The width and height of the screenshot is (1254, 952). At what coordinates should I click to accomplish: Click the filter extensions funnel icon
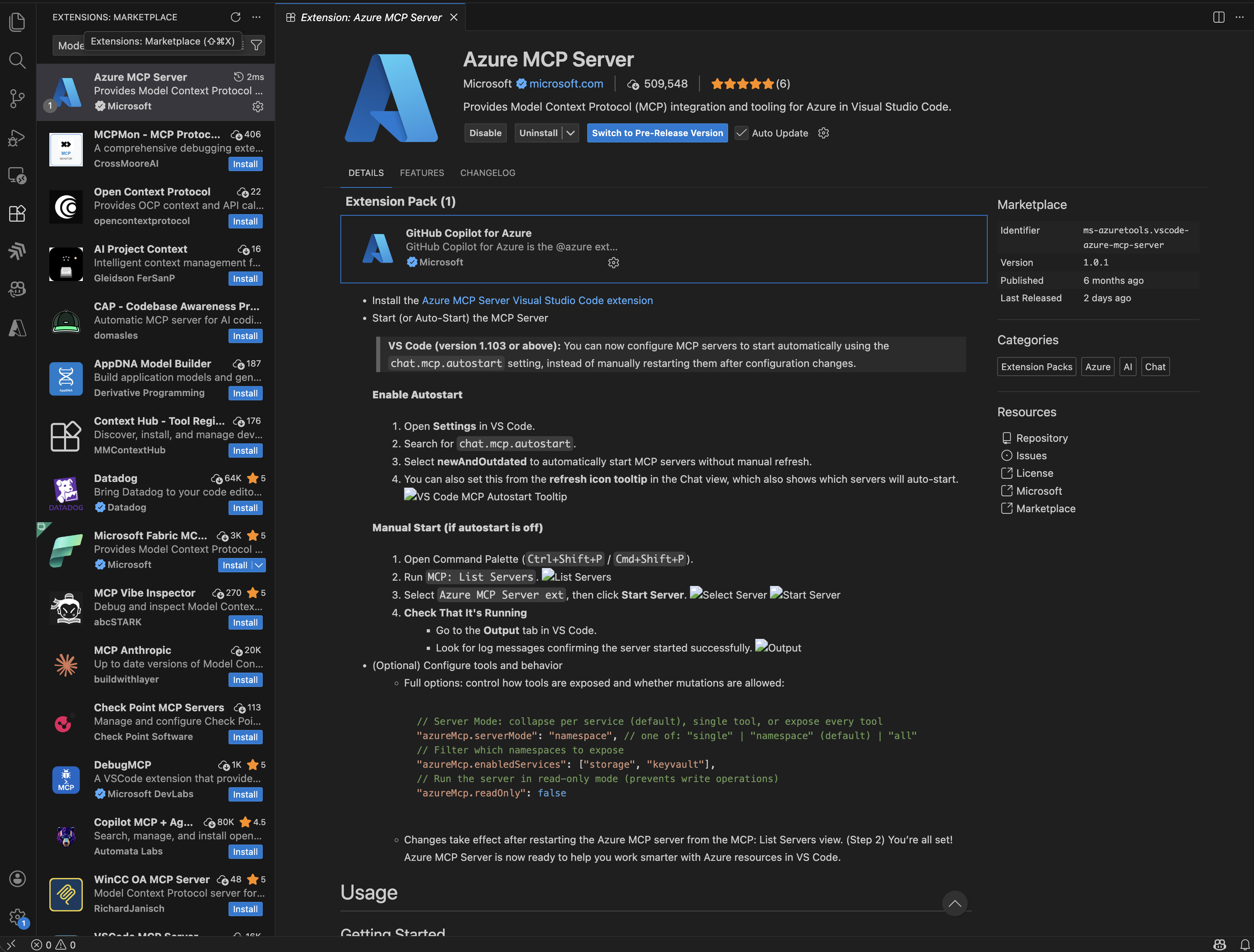point(256,45)
